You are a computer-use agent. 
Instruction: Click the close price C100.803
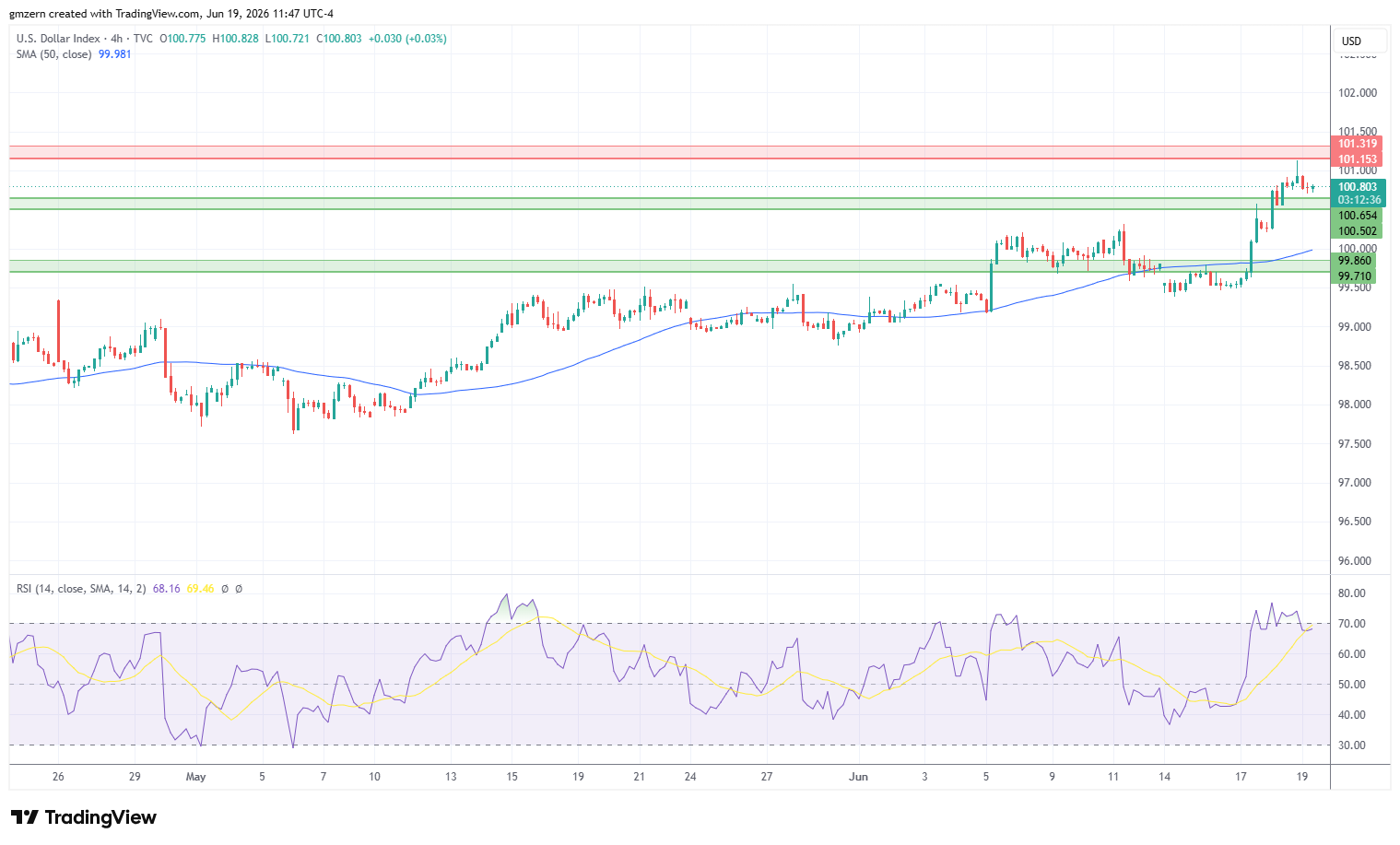[339, 39]
